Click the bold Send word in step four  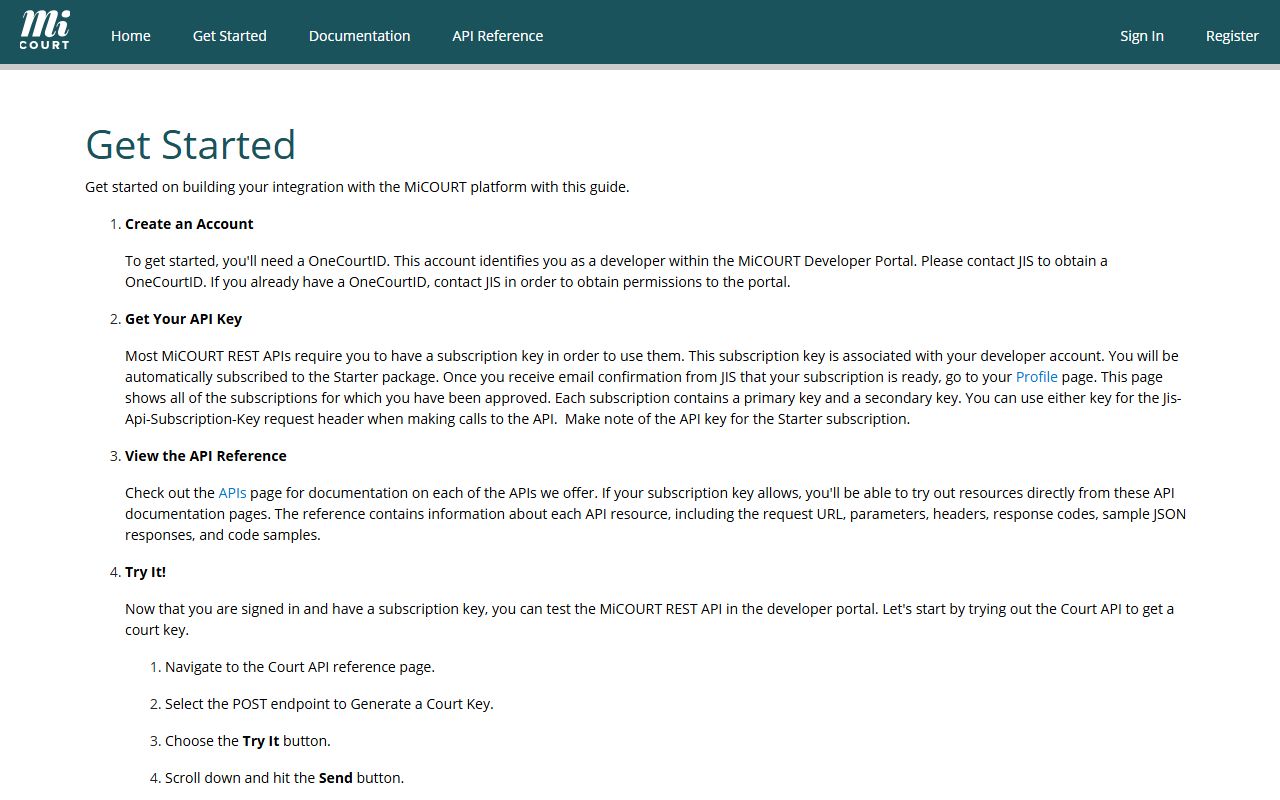pos(336,778)
